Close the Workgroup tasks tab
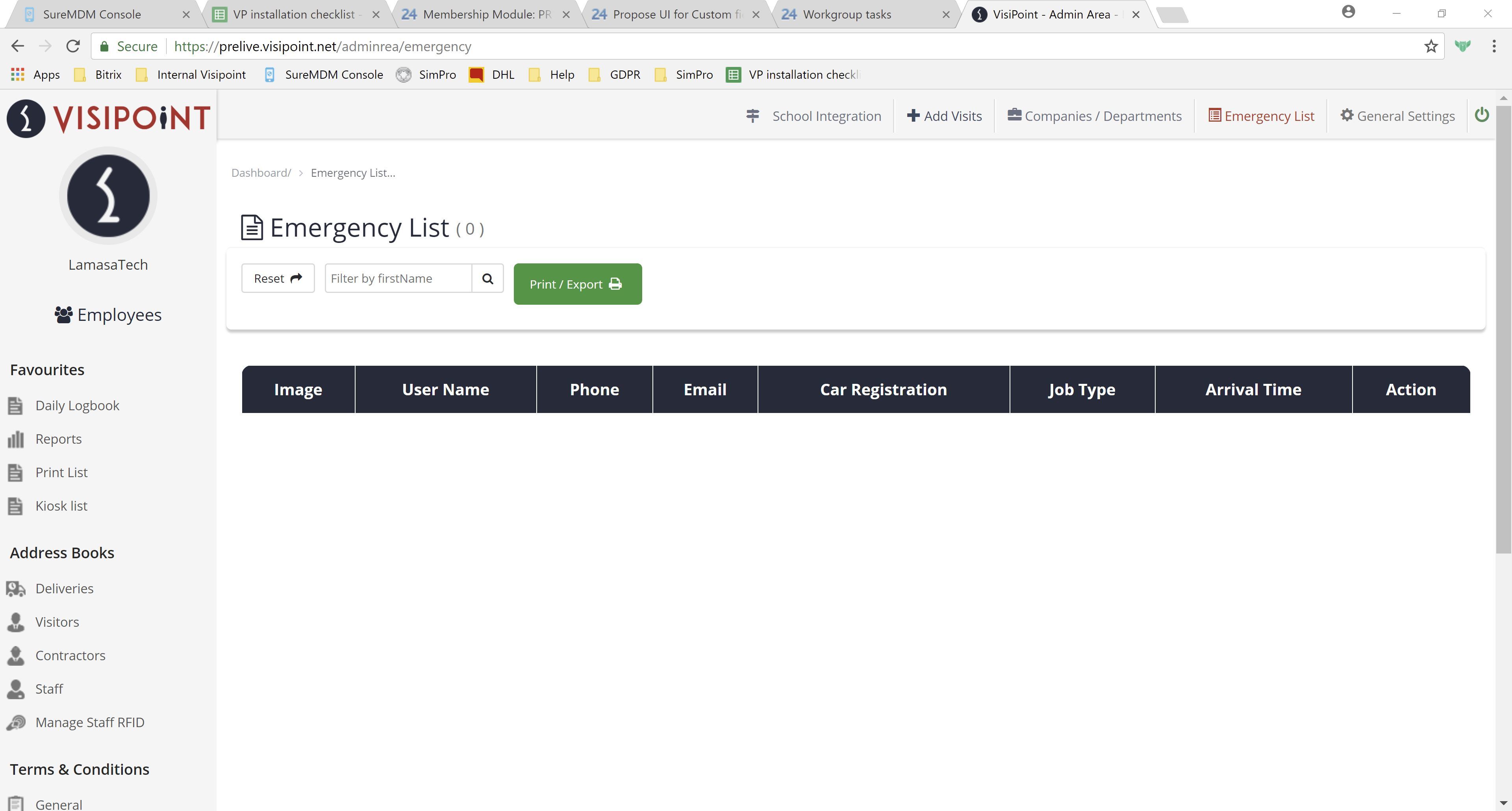 (x=945, y=15)
